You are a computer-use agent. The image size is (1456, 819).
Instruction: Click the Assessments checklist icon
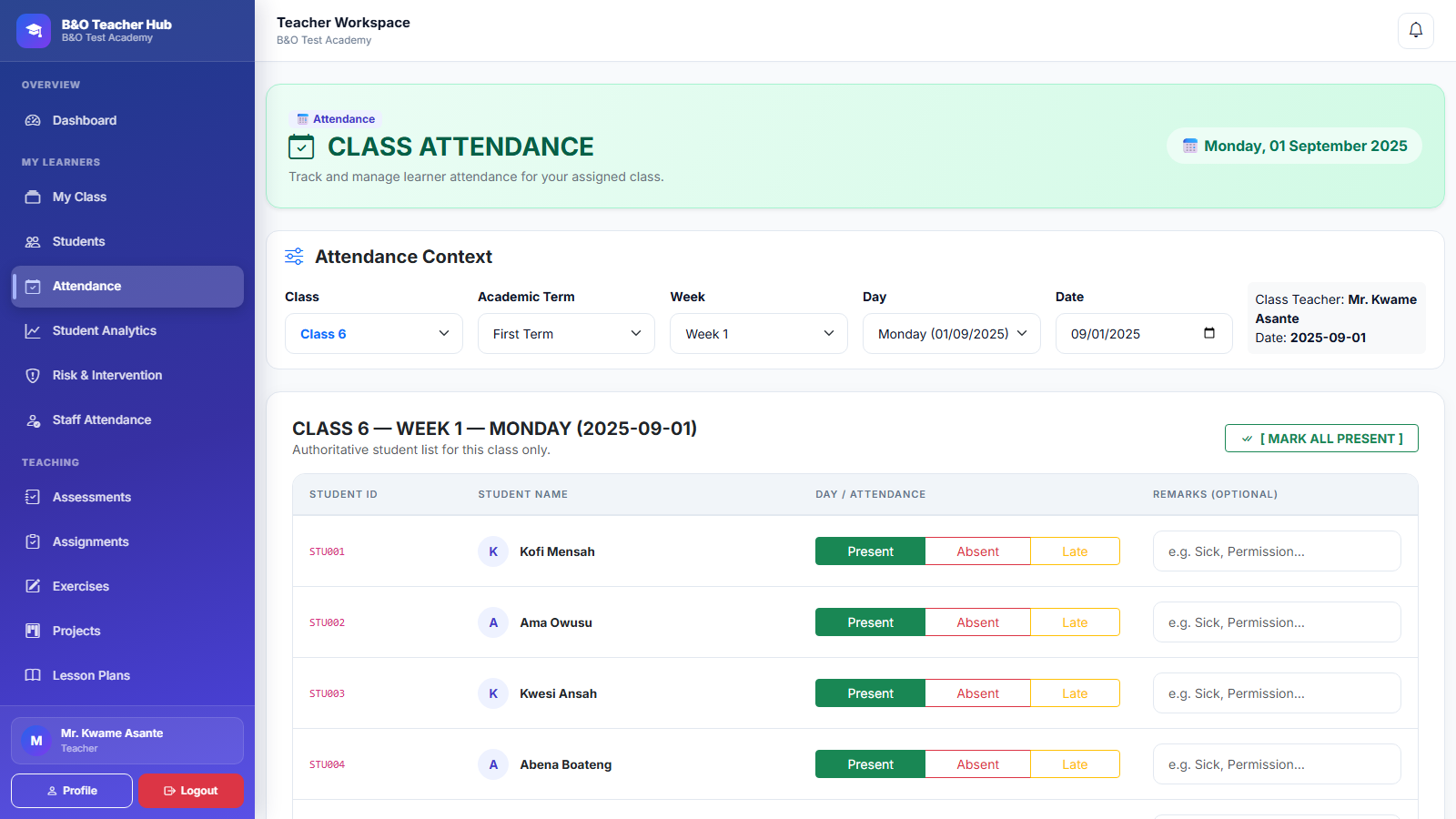[x=33, y=497]
